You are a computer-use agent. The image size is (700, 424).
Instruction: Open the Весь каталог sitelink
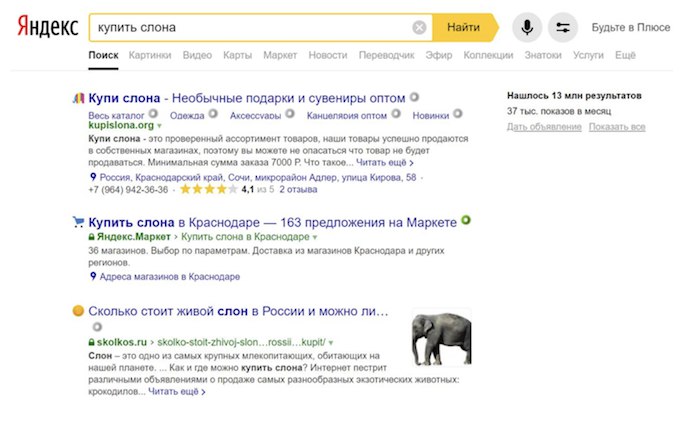pyautogui.click(x=116, y=116)
